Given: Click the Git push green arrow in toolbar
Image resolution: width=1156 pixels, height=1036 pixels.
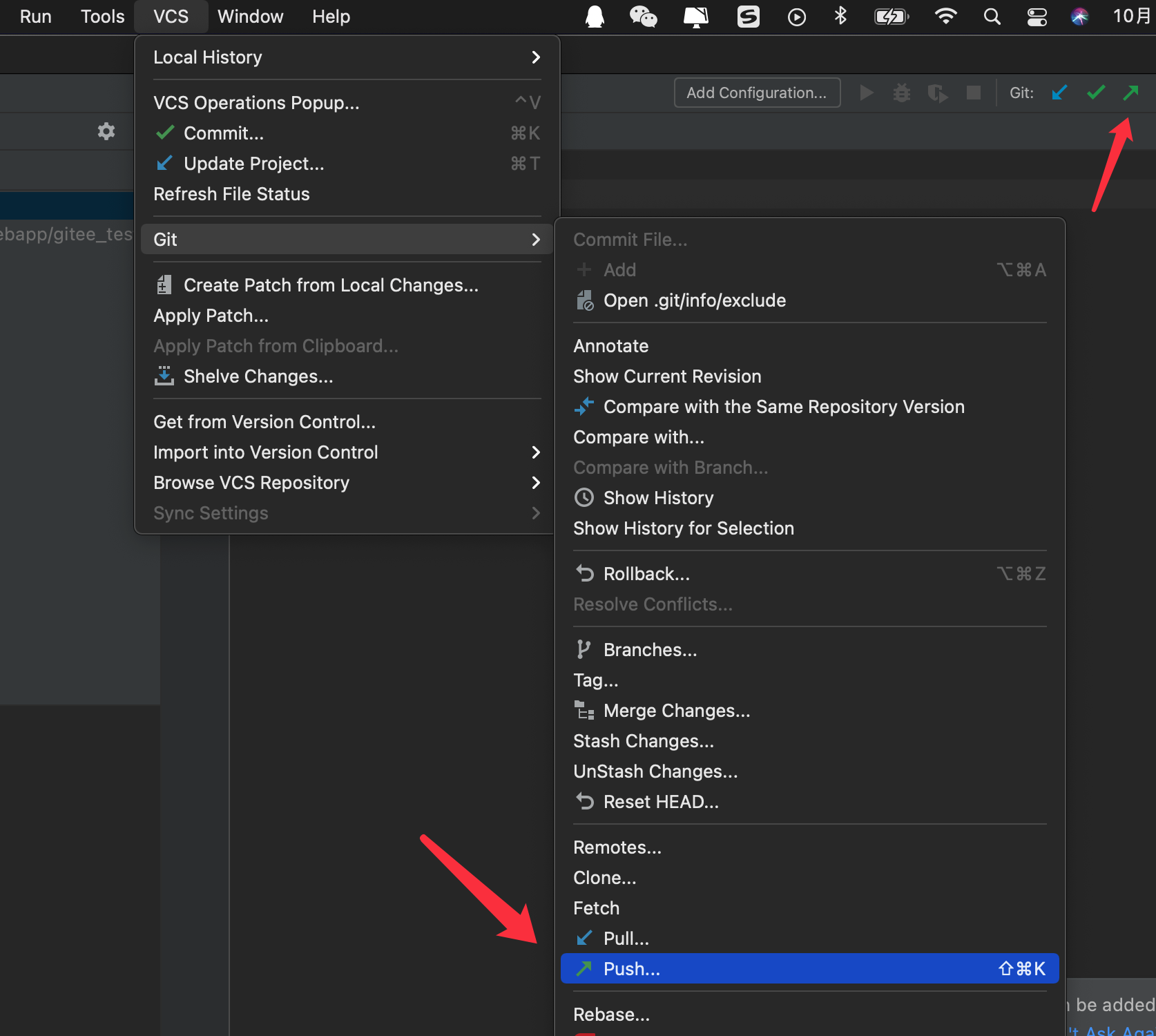Looking at the screenshot, I should 1131,93.
